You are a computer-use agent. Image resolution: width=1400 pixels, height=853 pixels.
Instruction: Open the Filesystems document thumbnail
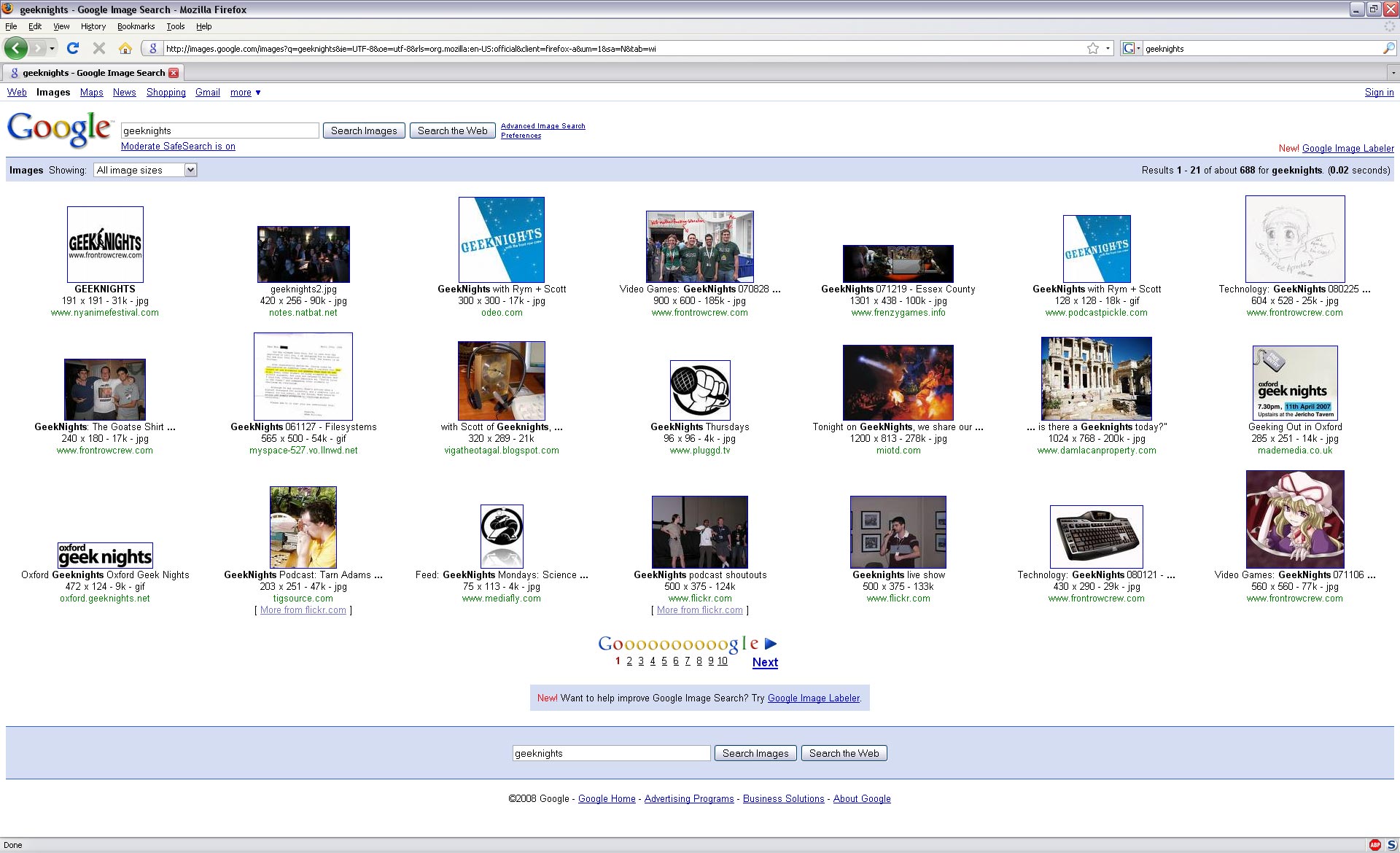tap(303, 376)
